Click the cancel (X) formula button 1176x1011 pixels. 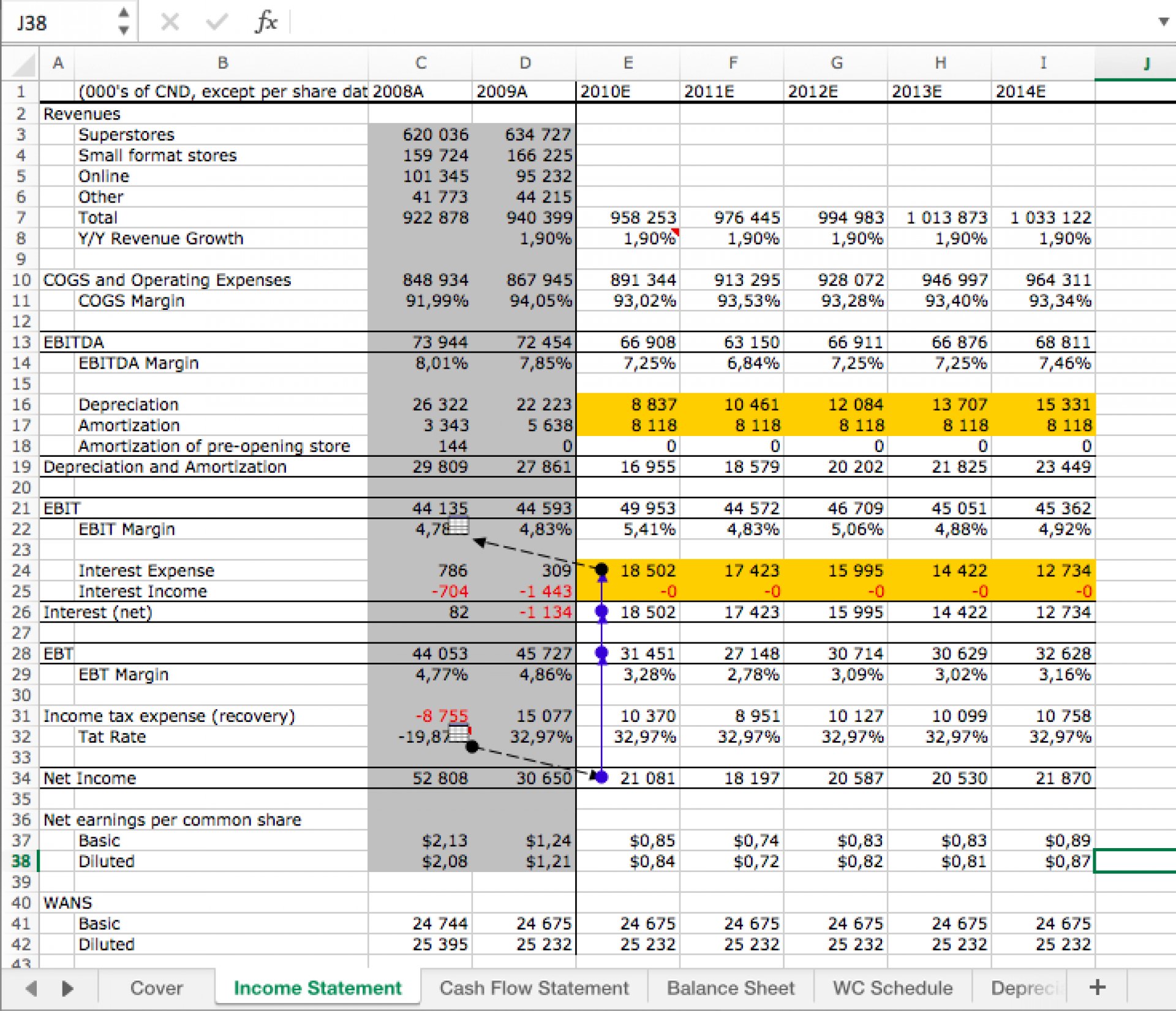pyautogui.click(x=170, y=23)
